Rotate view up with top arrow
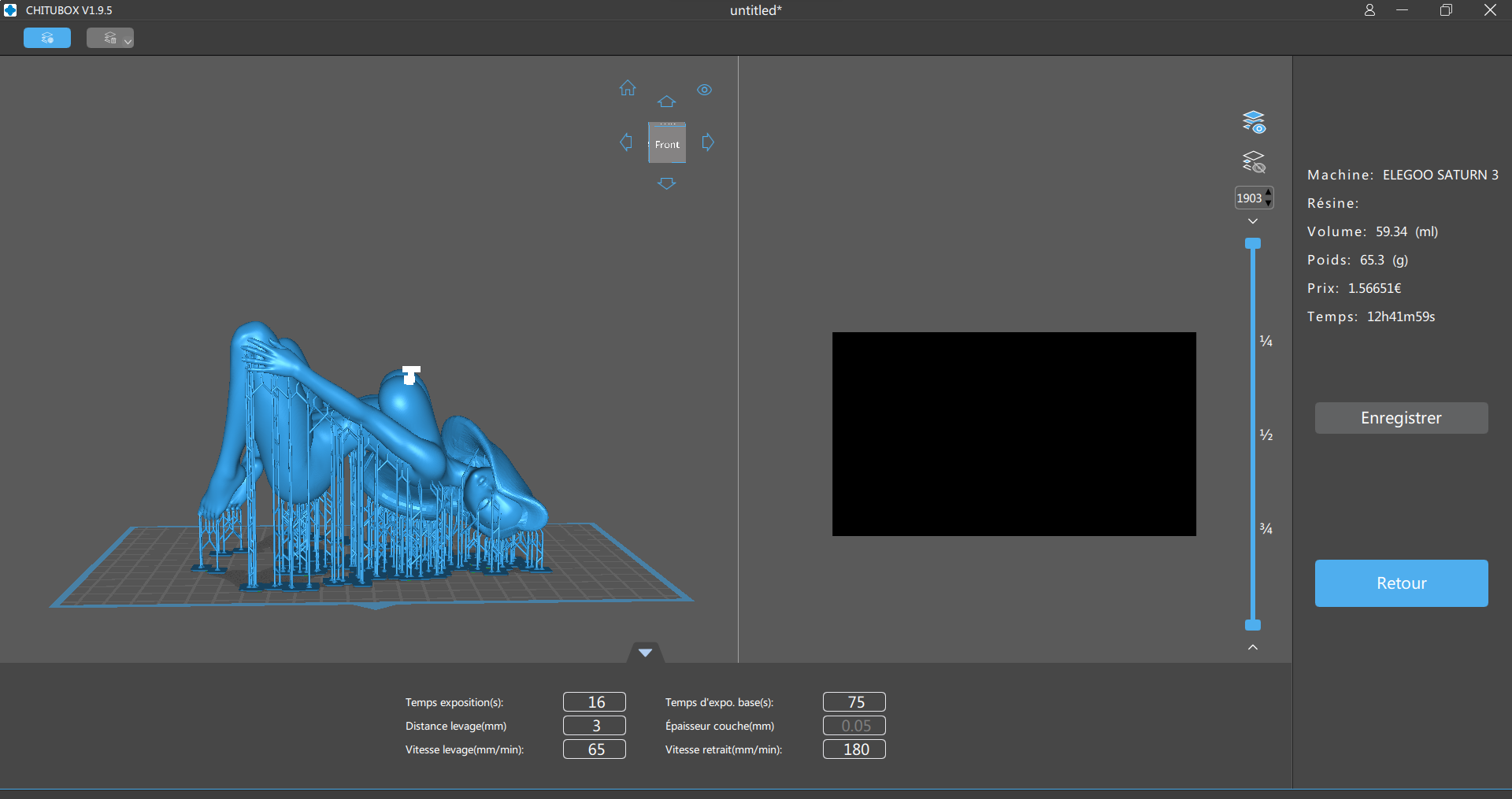This screenshot has height=799, width=1512. 667,102
